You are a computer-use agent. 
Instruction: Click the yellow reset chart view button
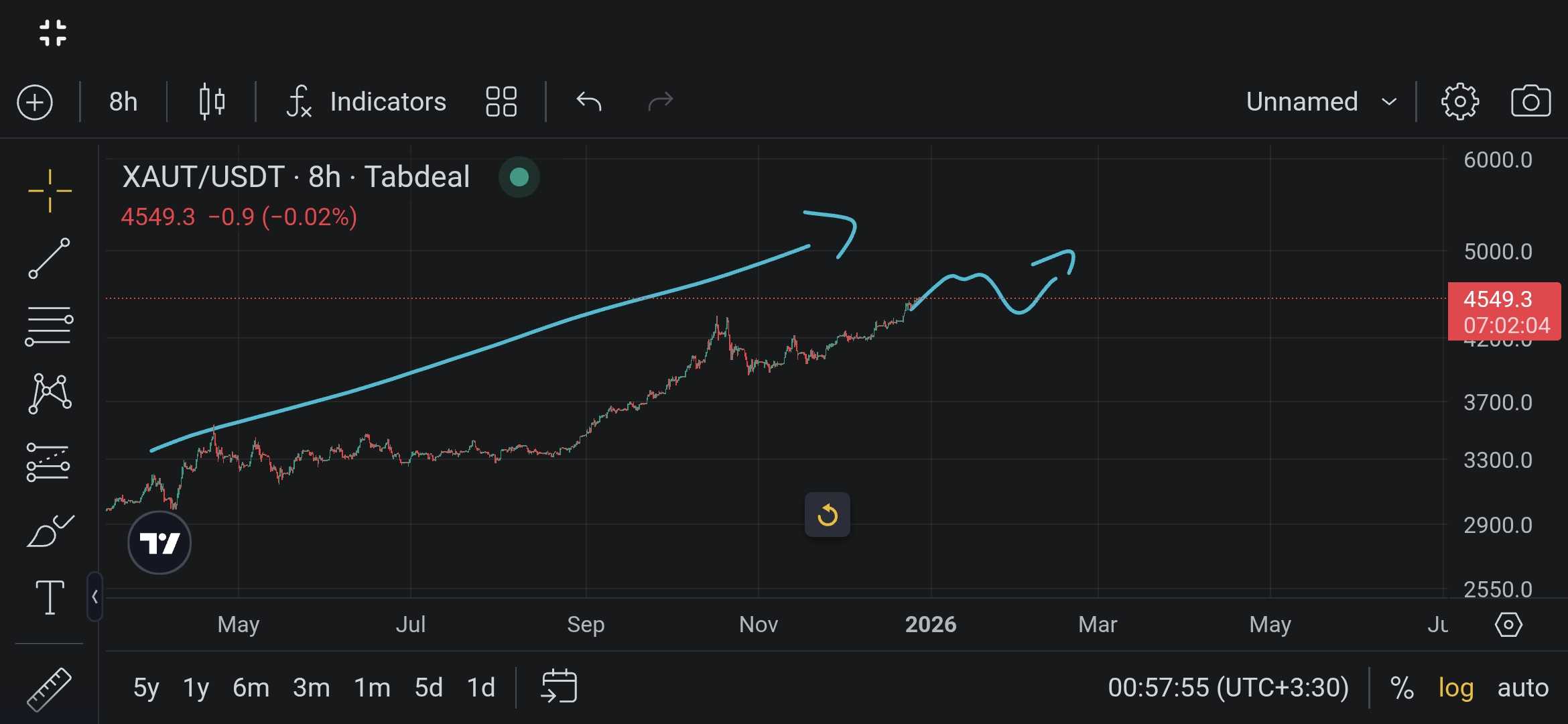point(827,515)
